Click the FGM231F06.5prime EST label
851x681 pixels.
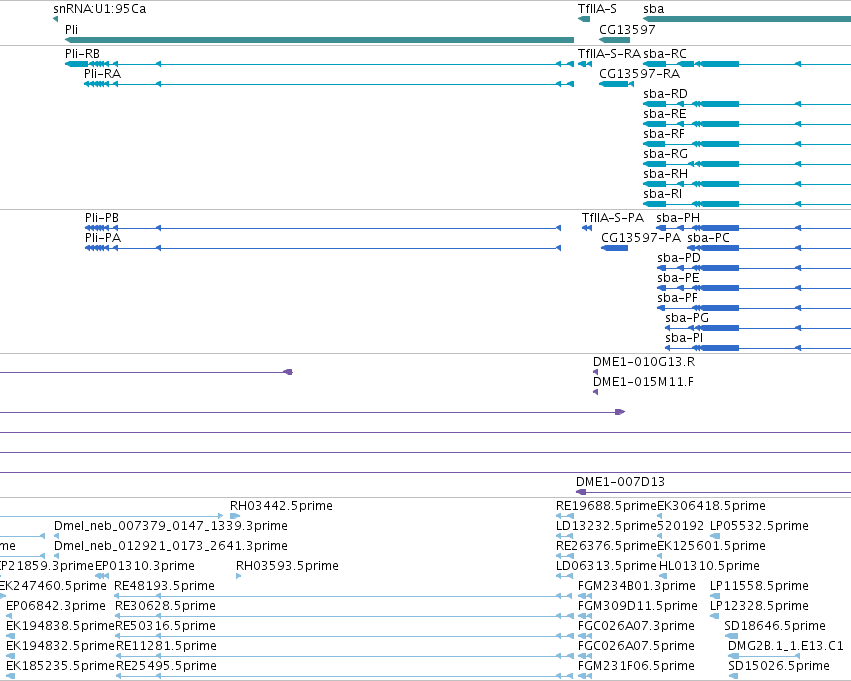(636, 667)
